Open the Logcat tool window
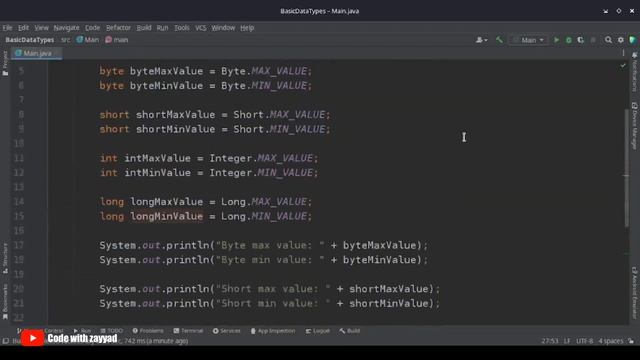Image resolution: width=640 pixels, height=360 pixels. (318, 331)
